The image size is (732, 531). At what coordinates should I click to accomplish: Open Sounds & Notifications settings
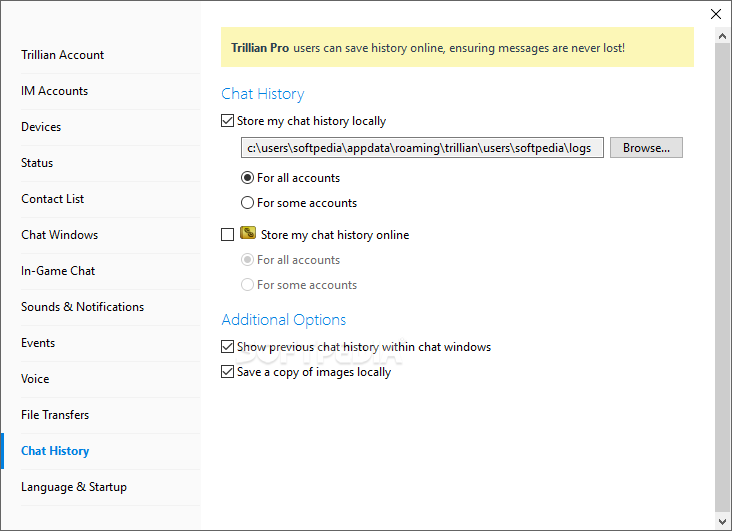pyautogui.click(x=83, y=307)
